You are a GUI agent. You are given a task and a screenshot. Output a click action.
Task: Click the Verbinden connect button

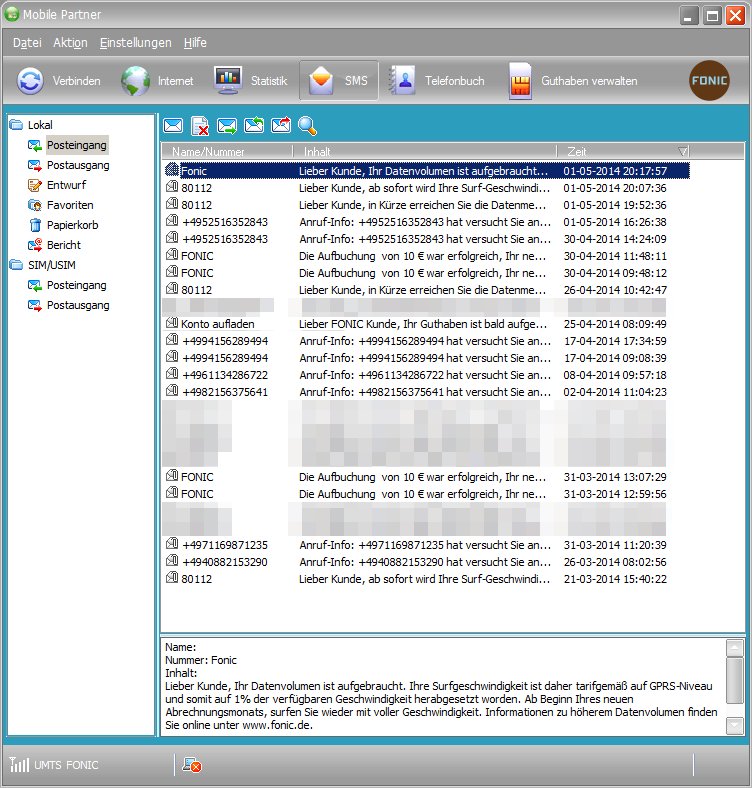pos(59,81)
